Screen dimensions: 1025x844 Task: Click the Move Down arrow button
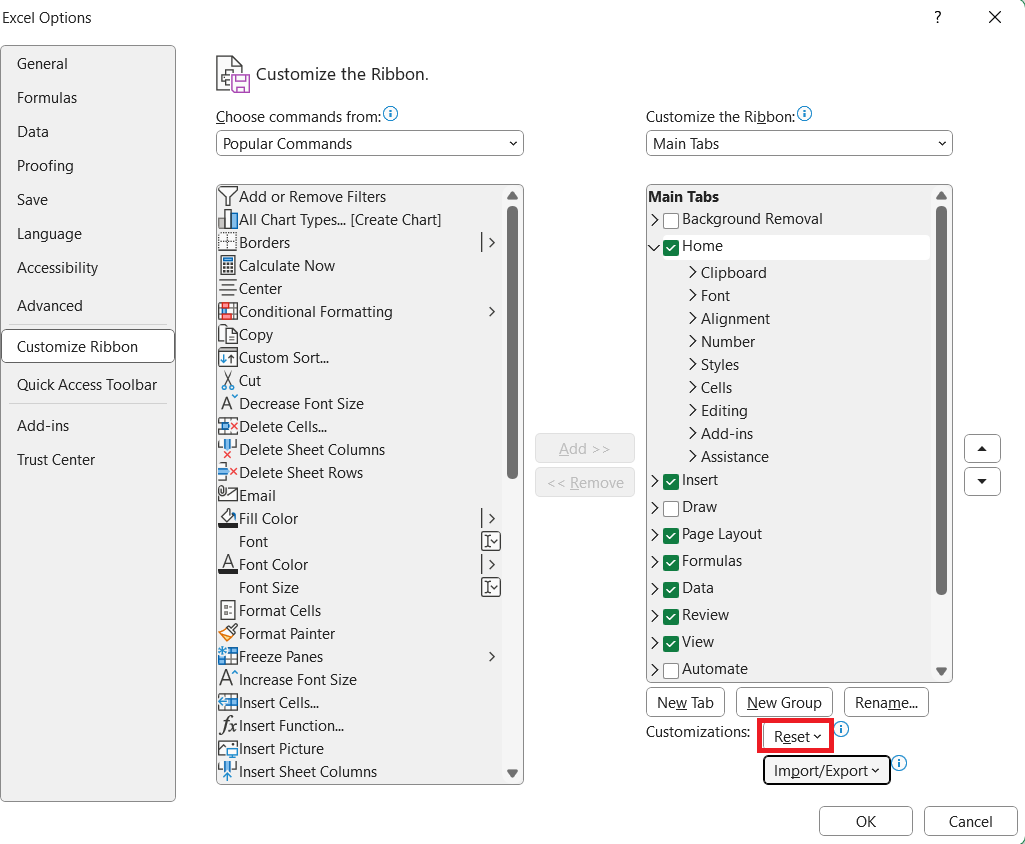click(x=982, y=481)
